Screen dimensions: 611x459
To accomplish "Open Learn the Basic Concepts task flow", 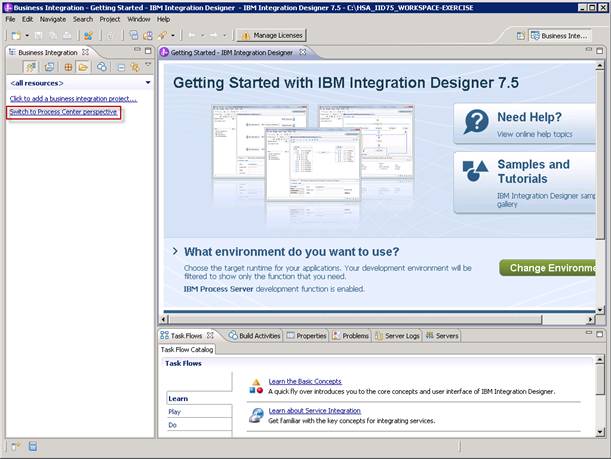I will [305, 381].
